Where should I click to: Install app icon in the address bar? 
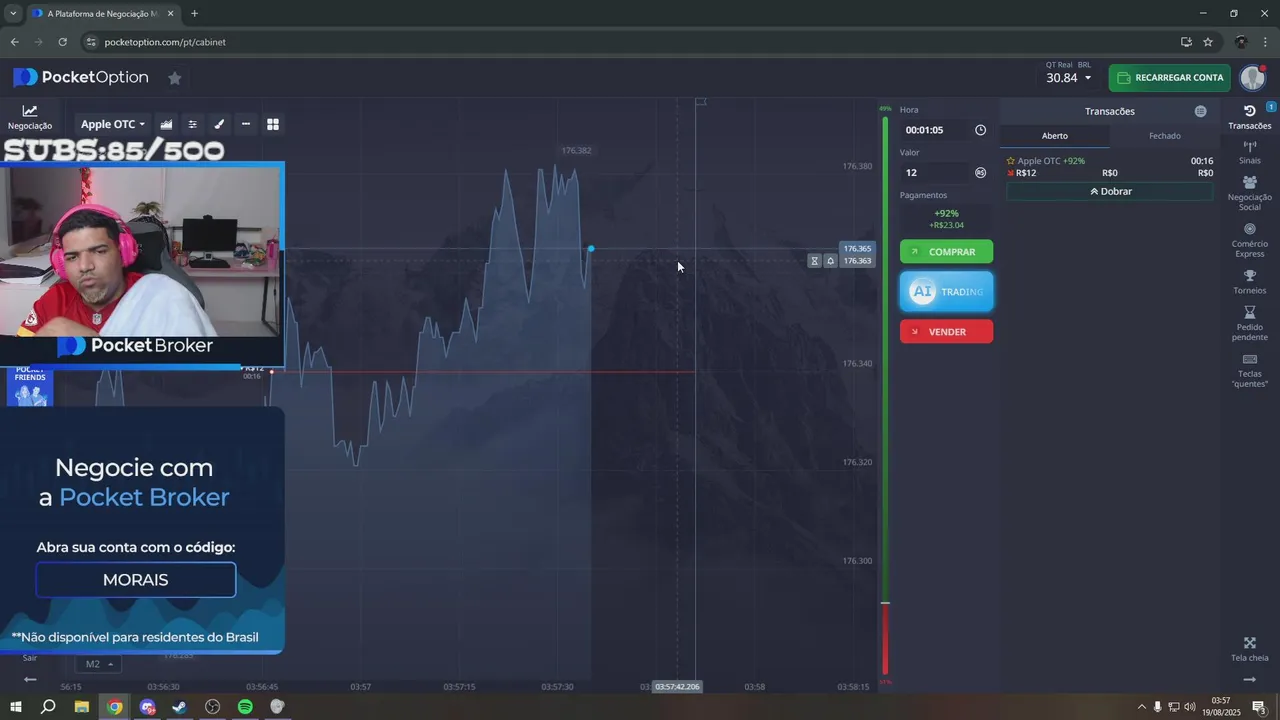coord(1186,42)
